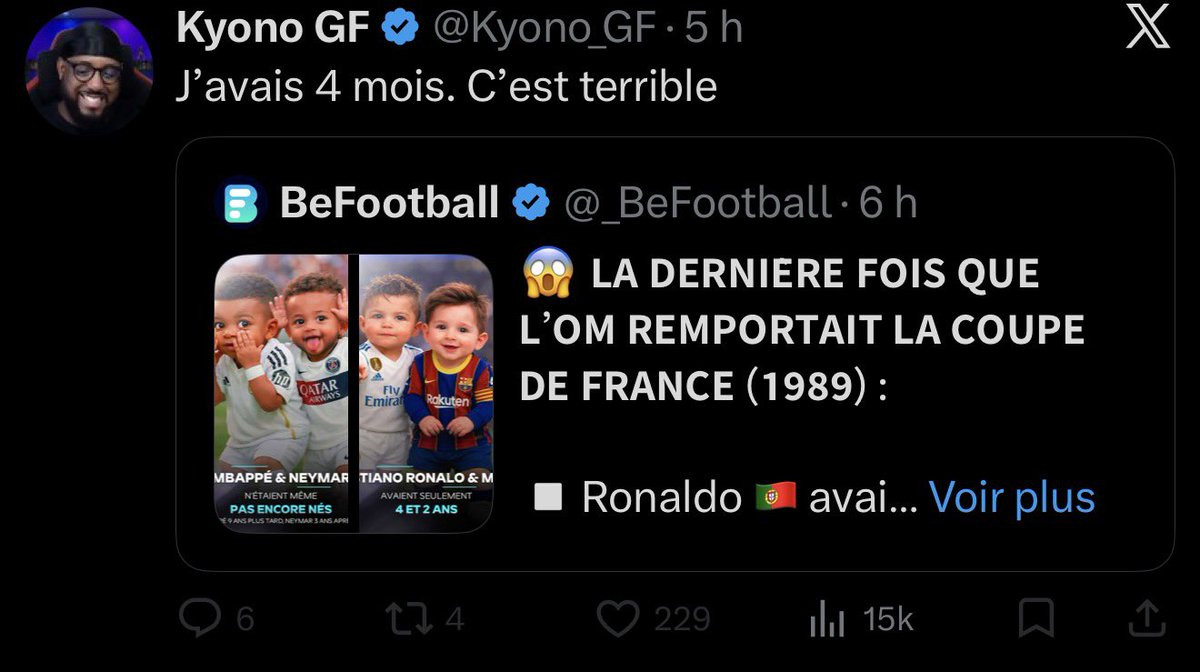Click the BeFootball account name
The image size is (1200, 672).
coord(389,203)
